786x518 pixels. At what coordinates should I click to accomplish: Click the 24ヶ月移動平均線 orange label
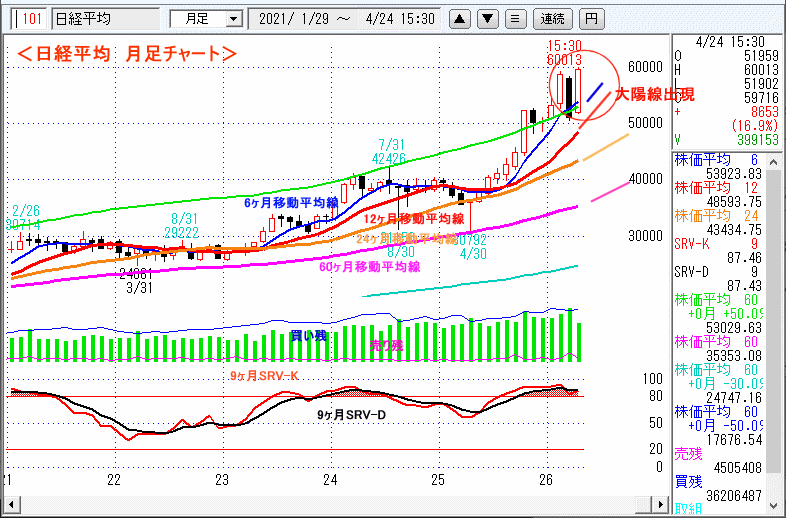tap(407, 239)
